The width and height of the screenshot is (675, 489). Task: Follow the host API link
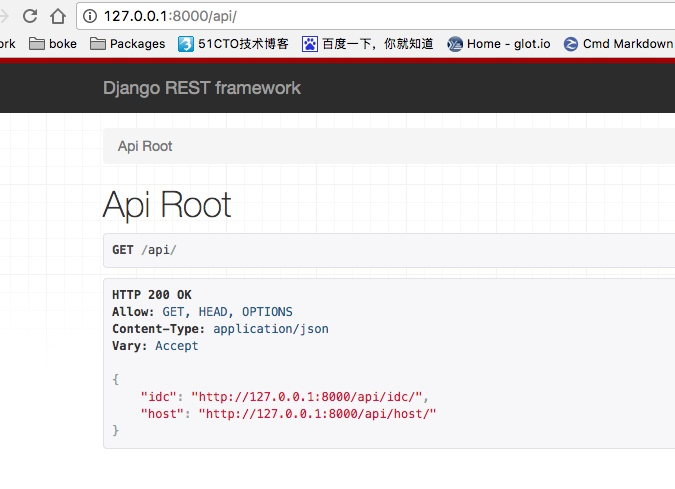[317, 414]
